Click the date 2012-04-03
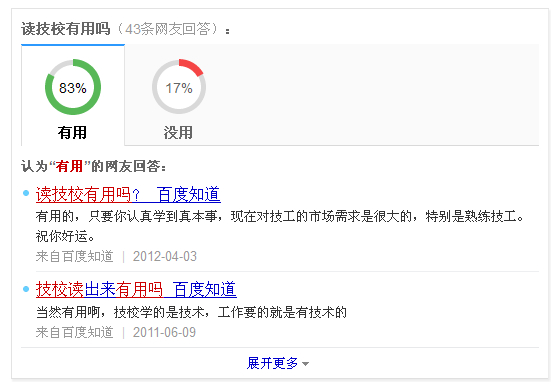Image resolution: width=557 pixels, height=384 pixels. (x=165, y=256)
